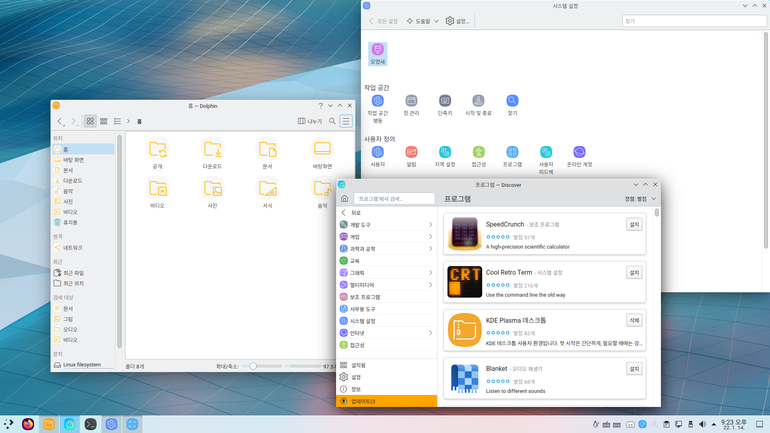Switch Dolphin to icons view mode

[90, 121]
